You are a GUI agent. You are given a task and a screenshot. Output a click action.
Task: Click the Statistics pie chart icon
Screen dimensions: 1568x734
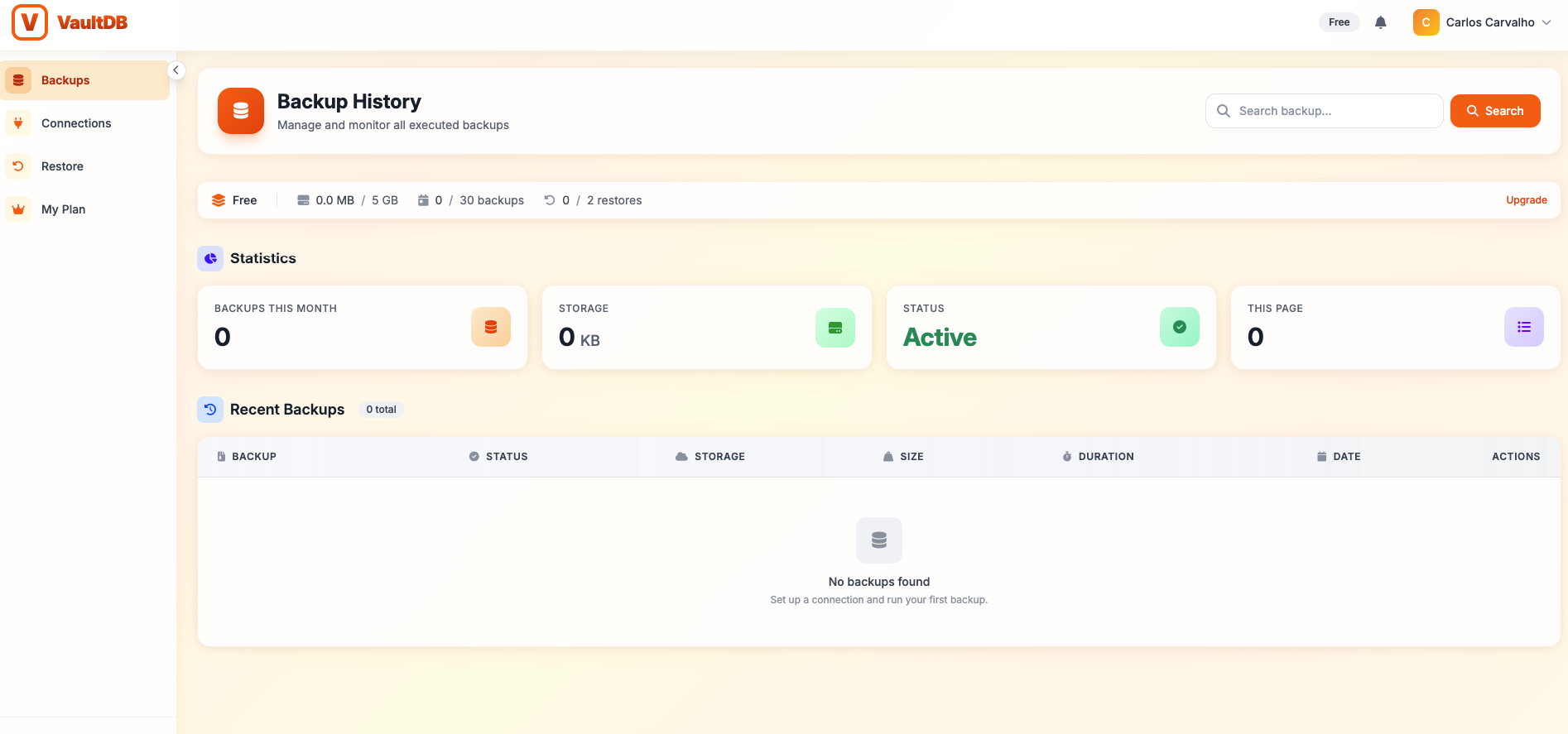(210, 258)
